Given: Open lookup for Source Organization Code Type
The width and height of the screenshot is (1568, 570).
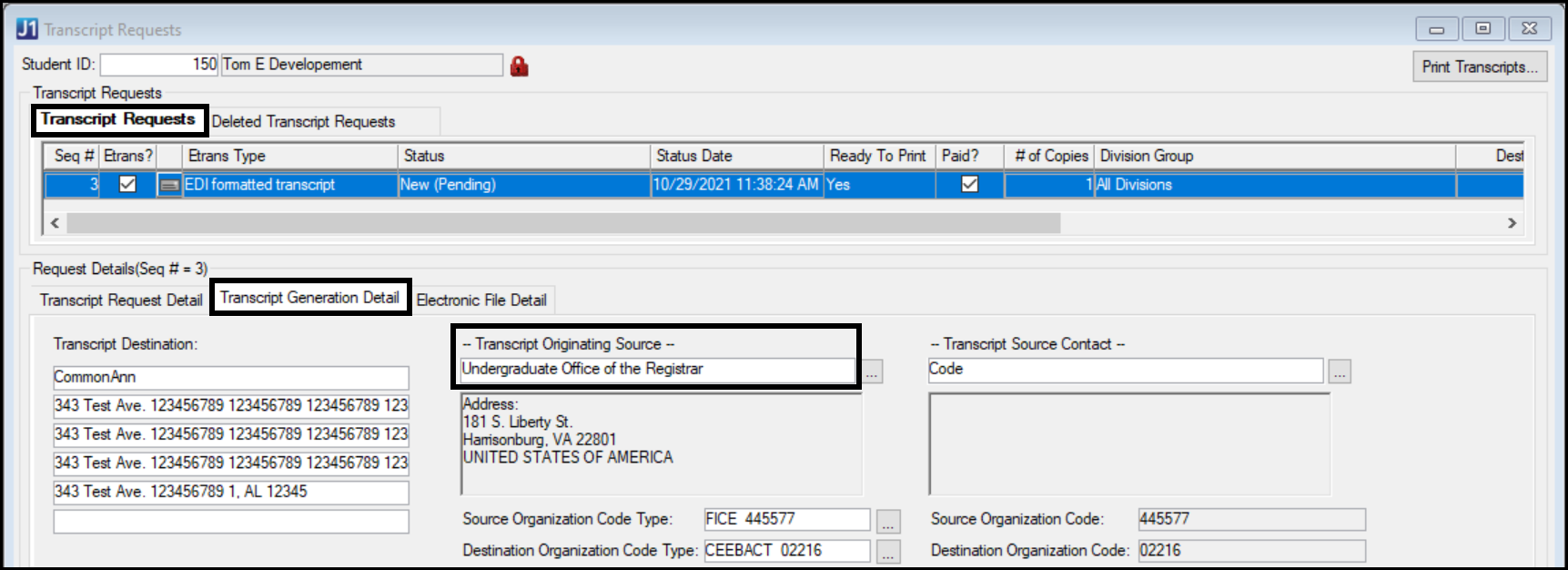Looking at the screenshot, I should [x=889, y=522].
